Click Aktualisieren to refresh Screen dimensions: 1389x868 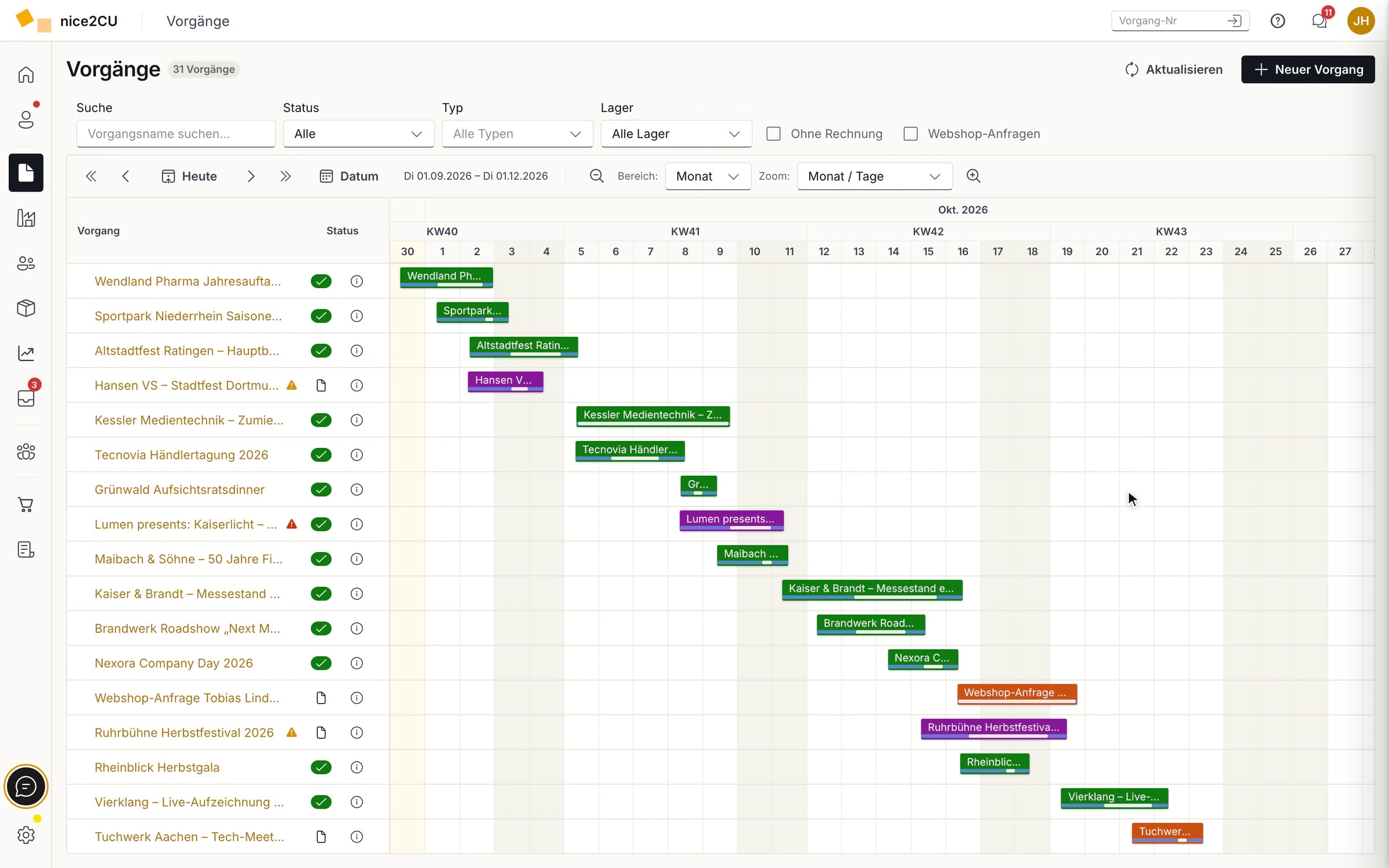[1174, 69]
